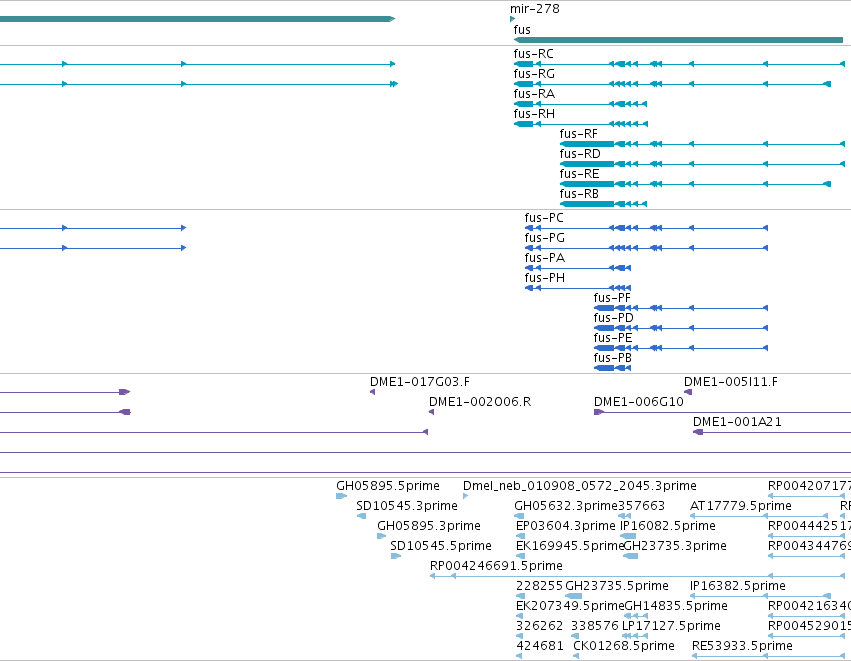Click the DME1-002O06.R feature
This screenshot has height=661, width=851.
431,412
